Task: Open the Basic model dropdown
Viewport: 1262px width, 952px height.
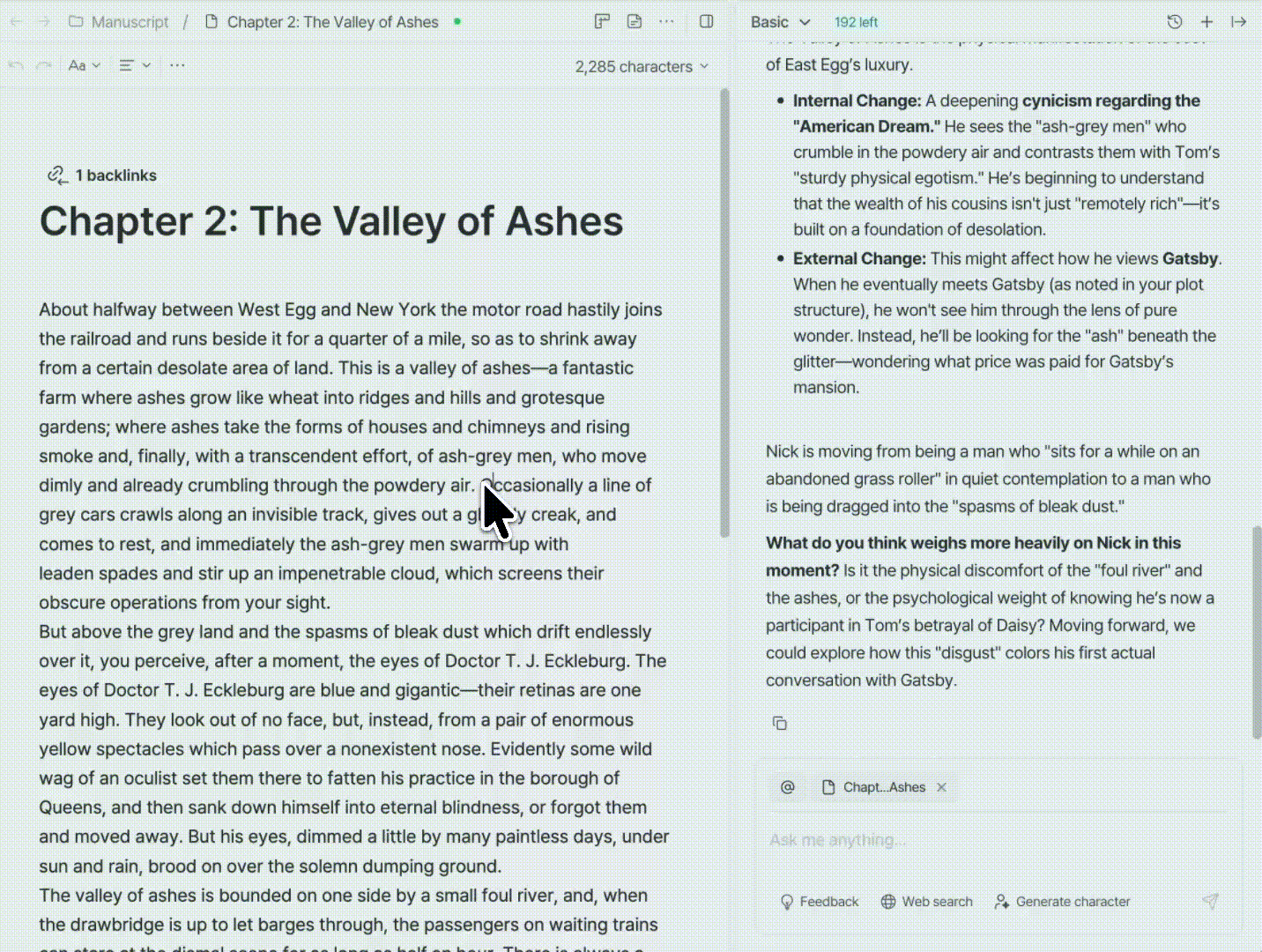Action: 780,22
